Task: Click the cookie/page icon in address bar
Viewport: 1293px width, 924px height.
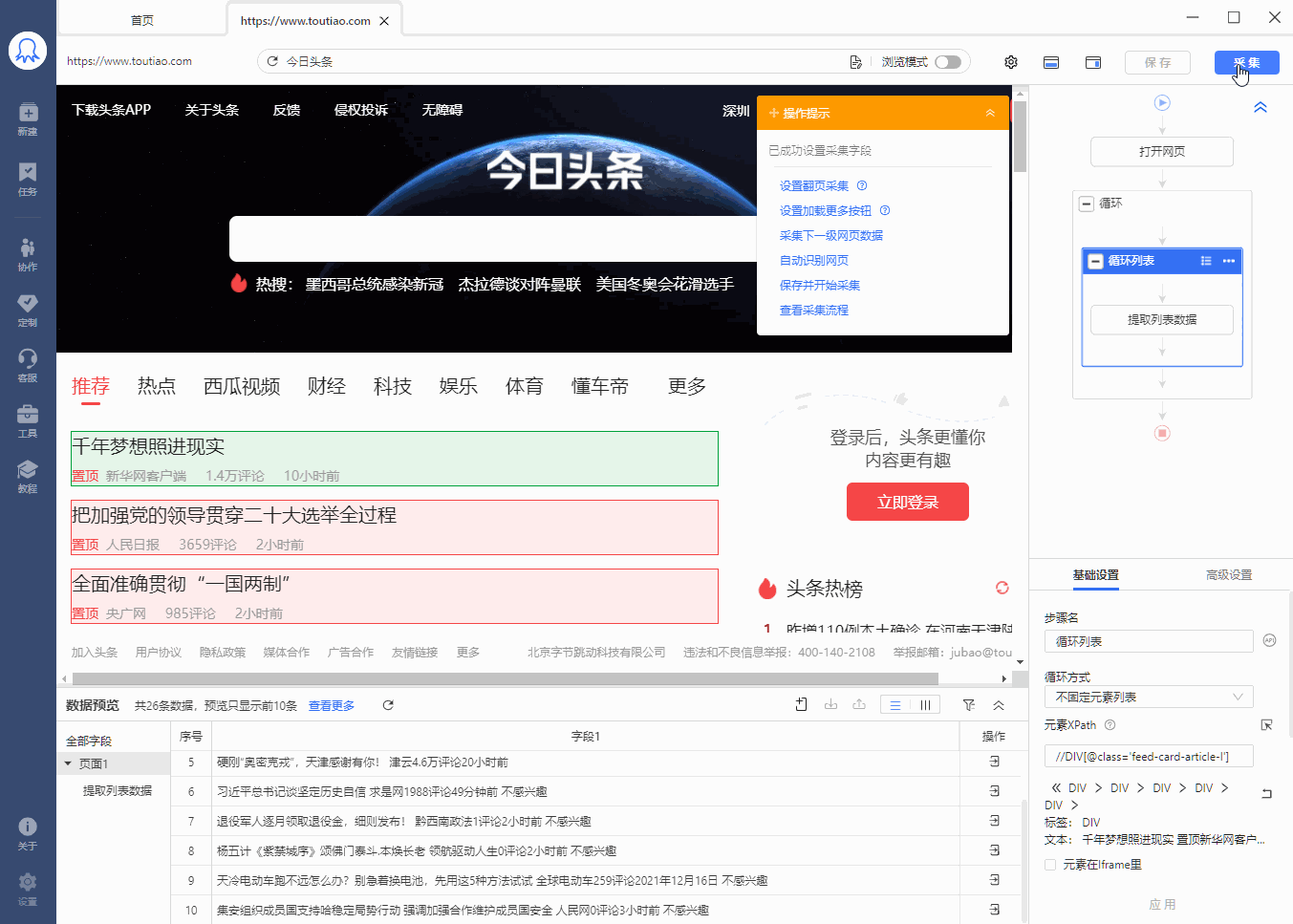Action: click(x=855, y=62)
